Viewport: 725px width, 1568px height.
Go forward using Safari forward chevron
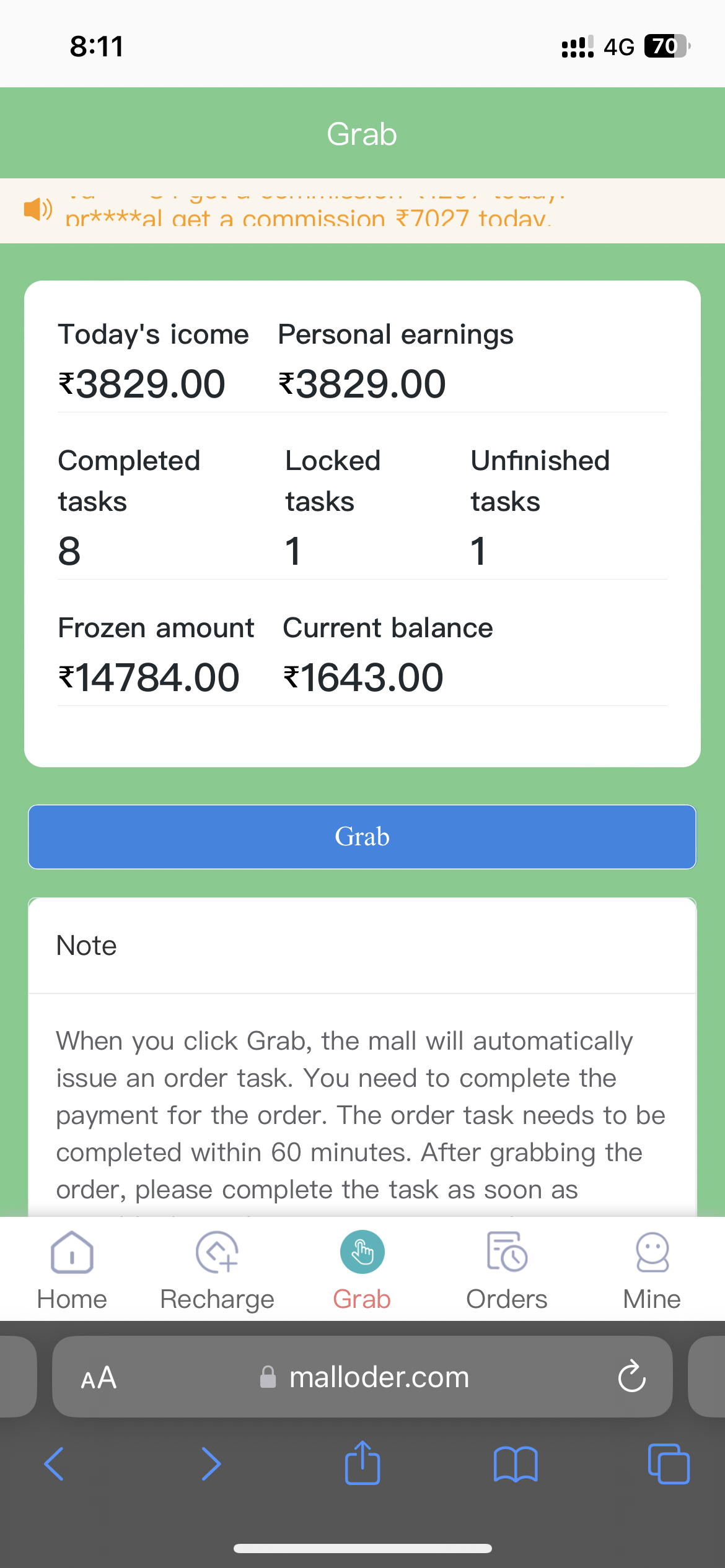[x=211, y=1464]
